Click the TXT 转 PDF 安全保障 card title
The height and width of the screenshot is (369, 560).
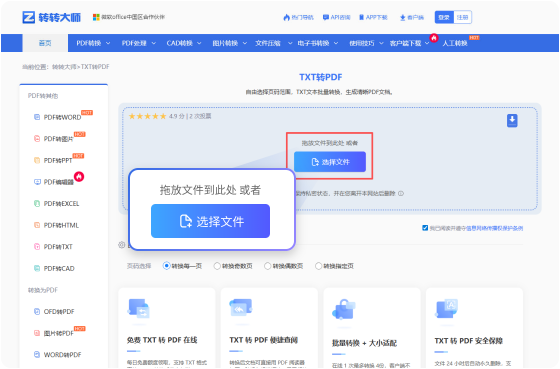(469, 341)
